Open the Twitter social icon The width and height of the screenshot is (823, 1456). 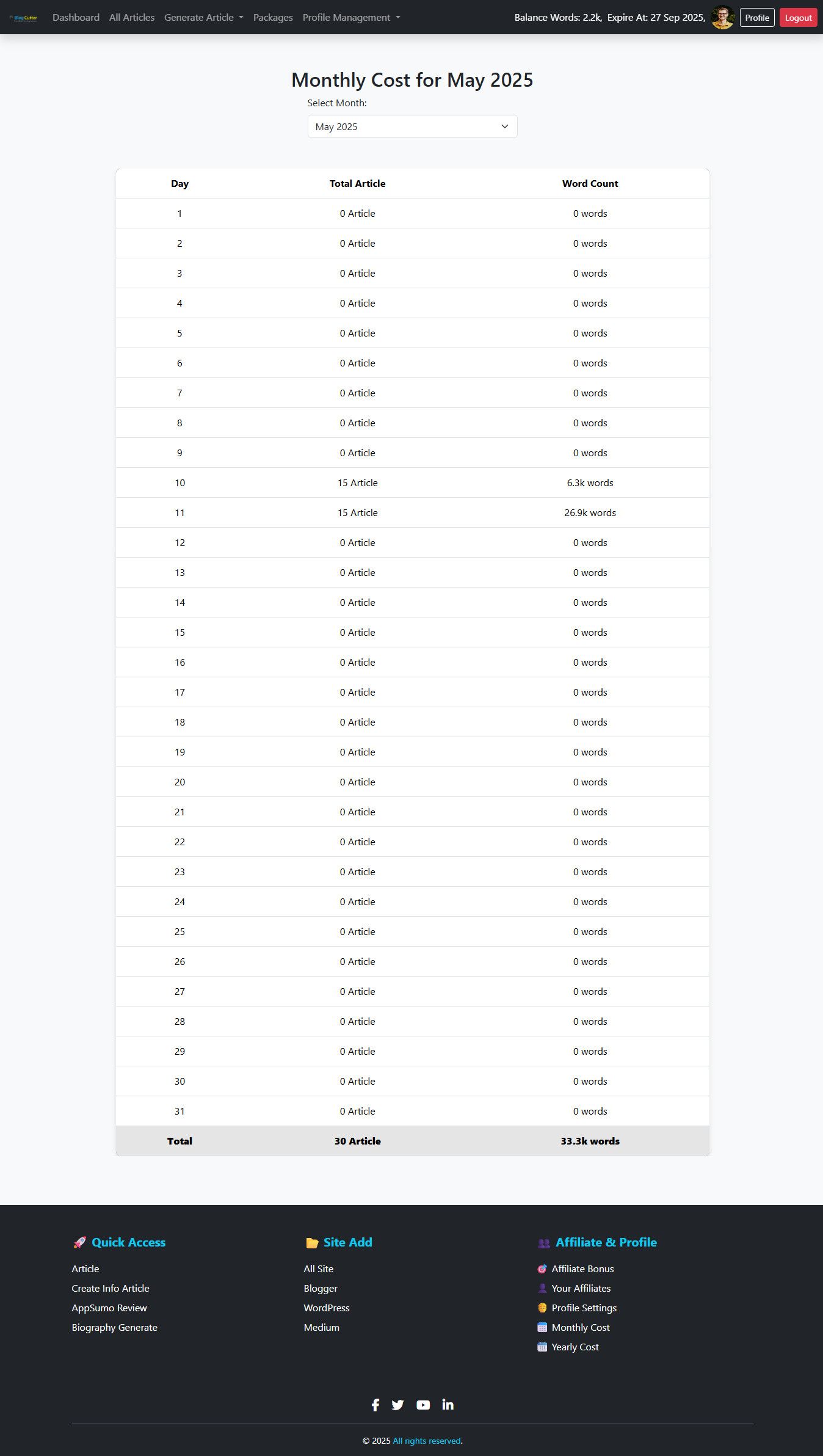click(397, 1405)
